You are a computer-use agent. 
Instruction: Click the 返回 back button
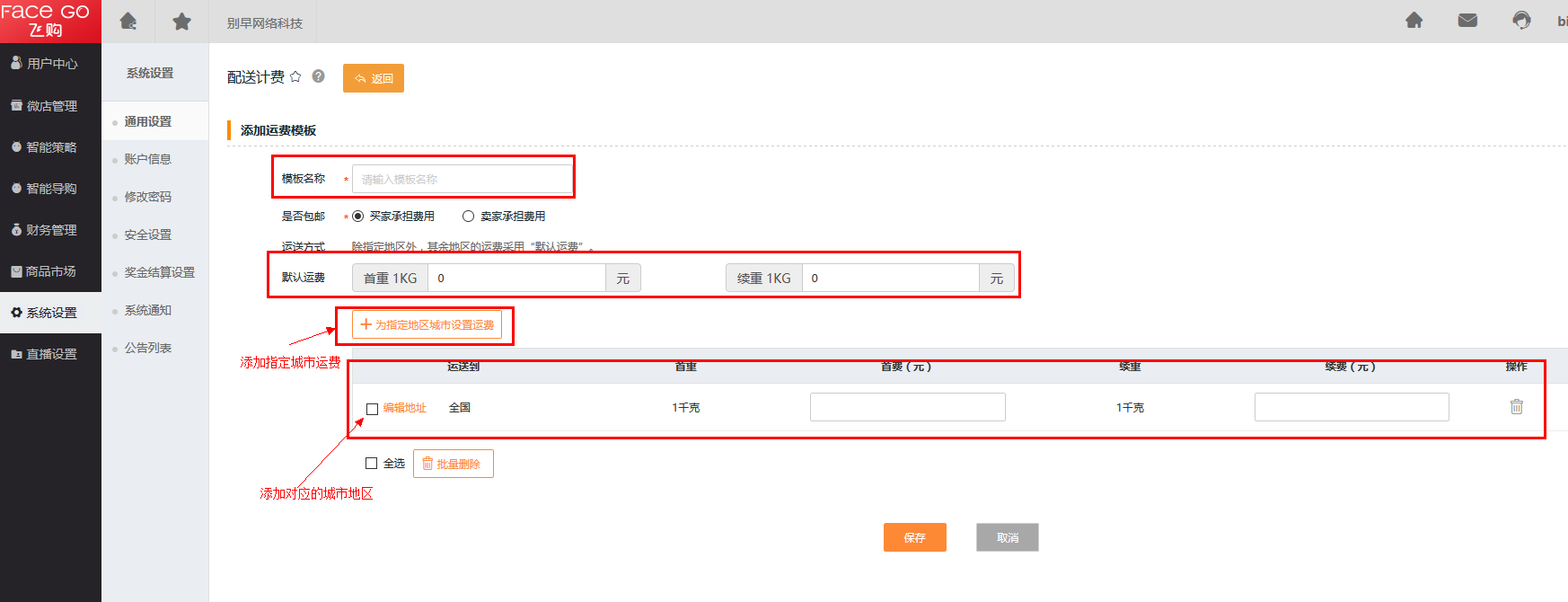pos(374,78)
